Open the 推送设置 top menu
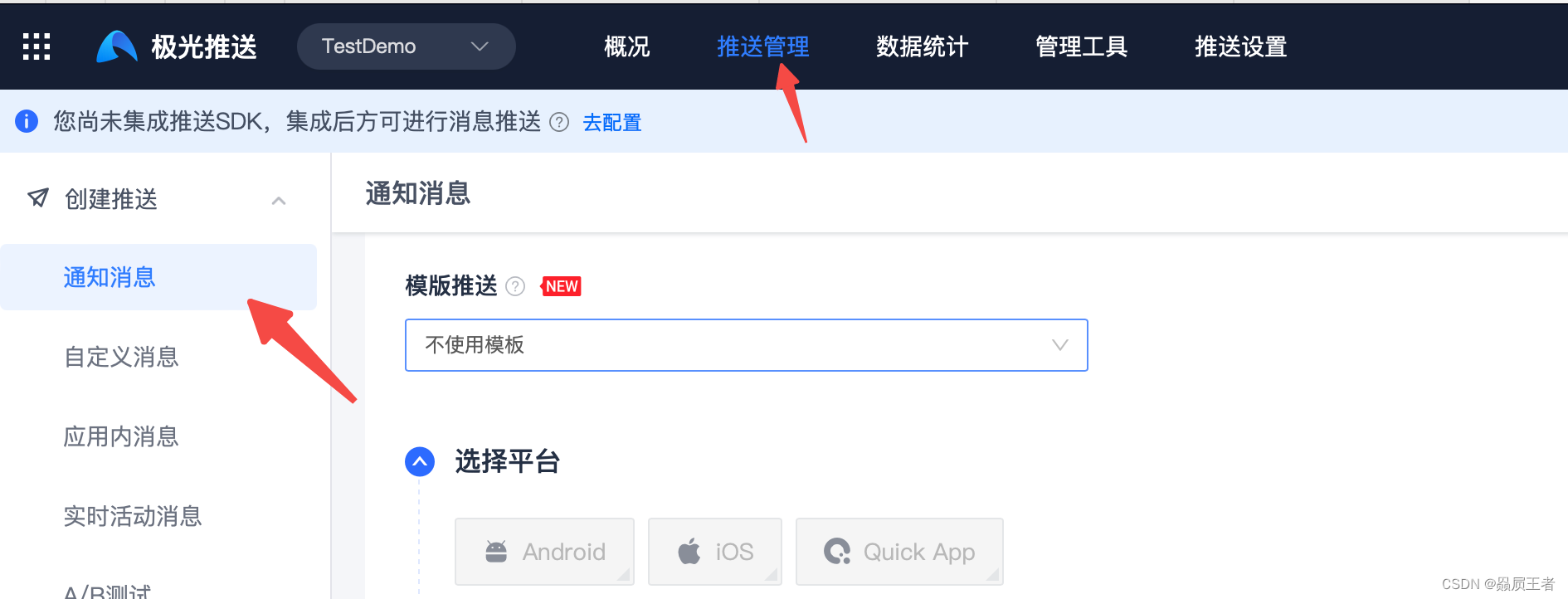This screenshot has height=599, width=1568. pyautogui.click(x=1241, y=46)
